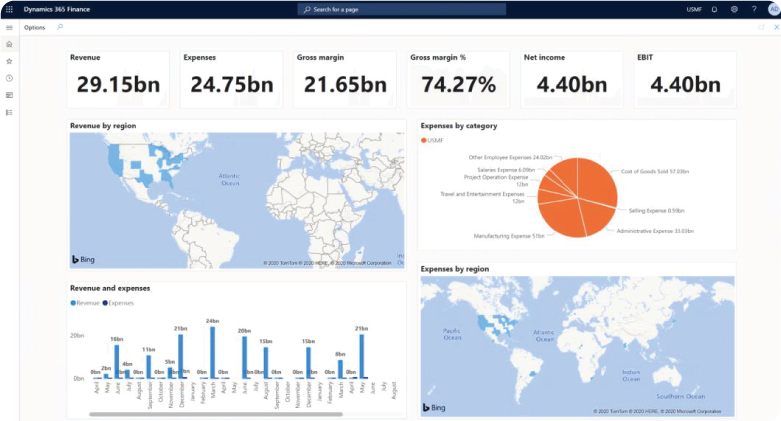
Task: Click the Project Operation Expense label
Action: 496,180
